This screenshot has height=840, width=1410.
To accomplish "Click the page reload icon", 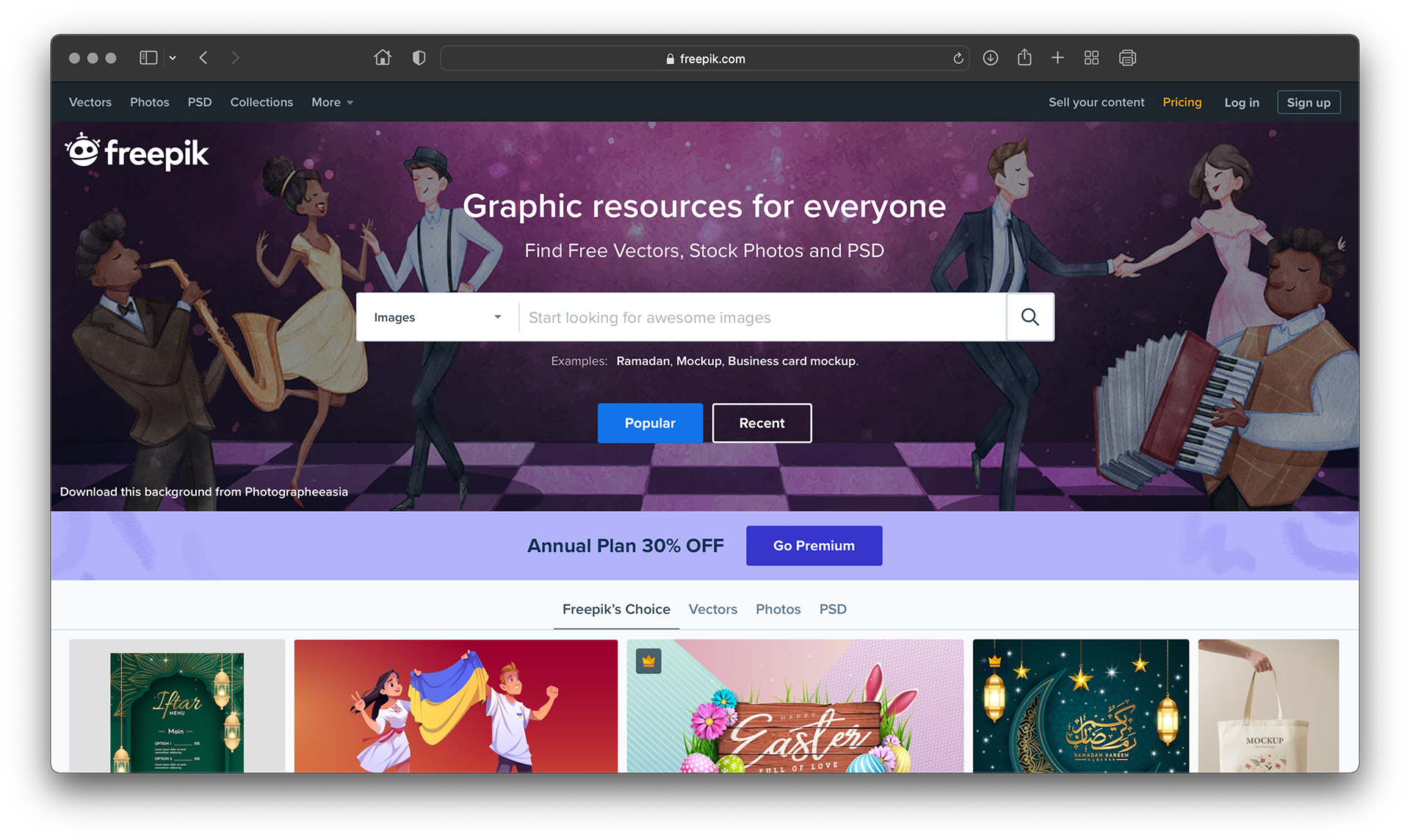I will point(958,59).
